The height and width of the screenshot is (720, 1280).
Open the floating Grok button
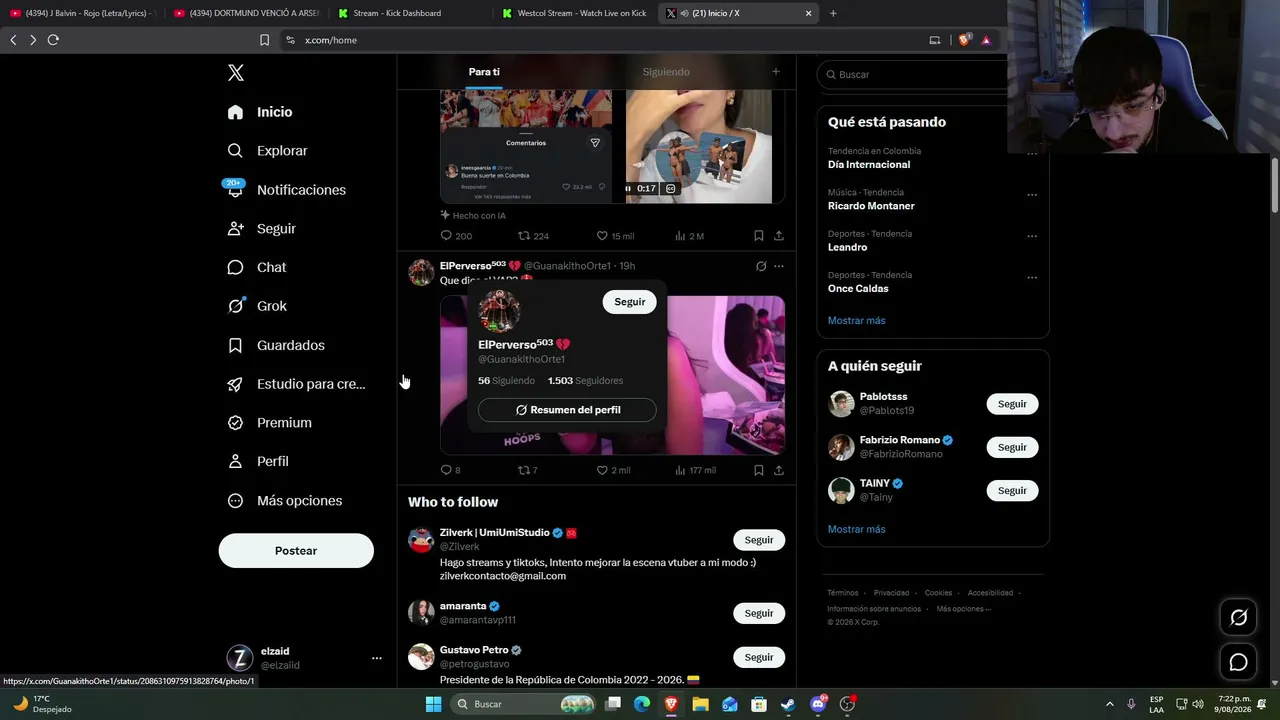point(1238,618)
